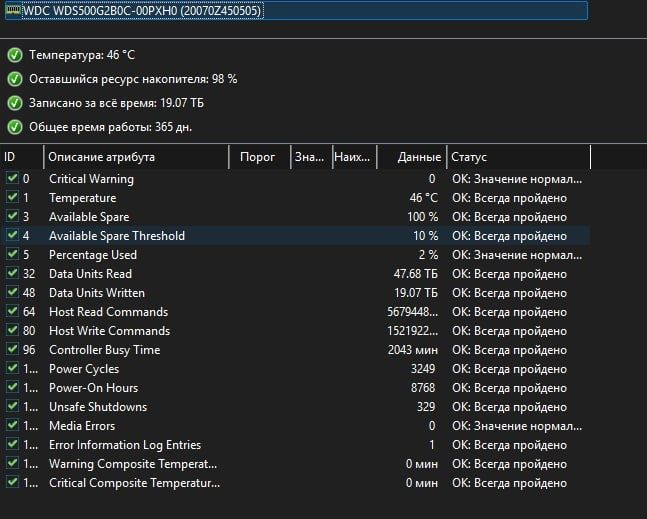
Task: Sort by the Статус column header
Action: [x=519, y=157]
